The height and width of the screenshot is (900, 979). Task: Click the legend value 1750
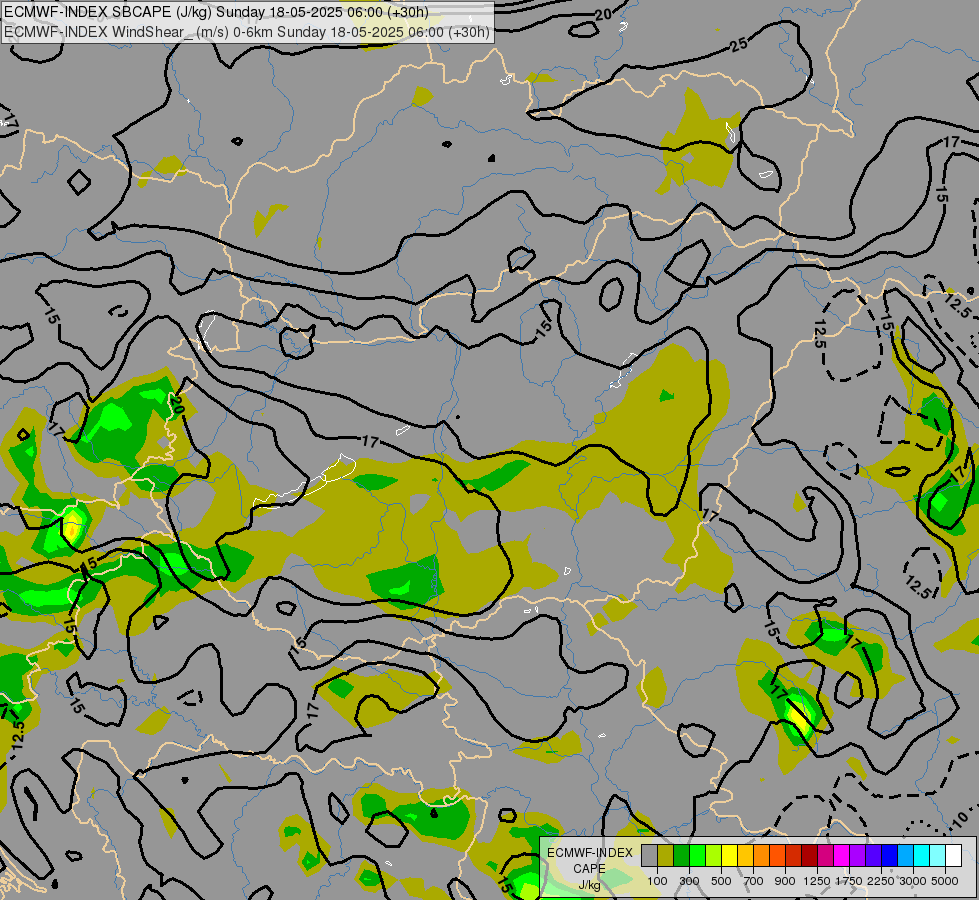[x=849, y=881]
